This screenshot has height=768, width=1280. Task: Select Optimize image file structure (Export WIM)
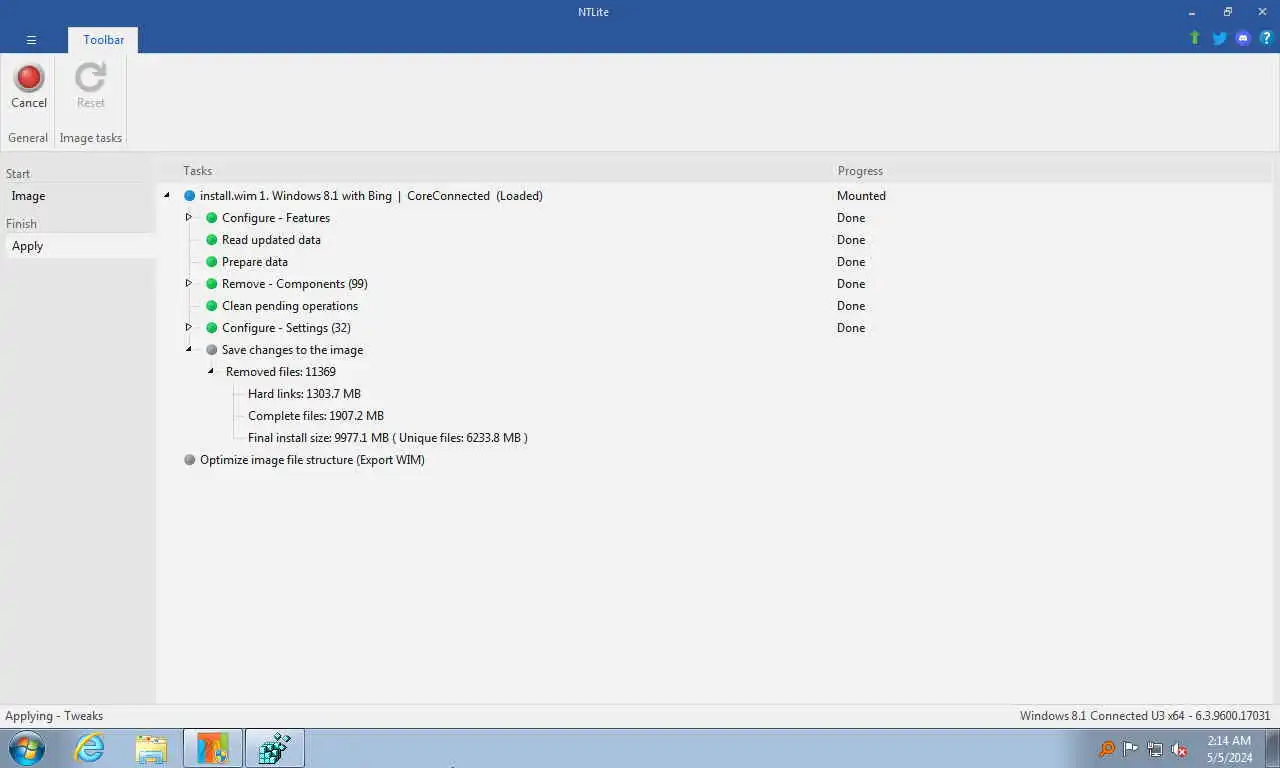(312, 460)
